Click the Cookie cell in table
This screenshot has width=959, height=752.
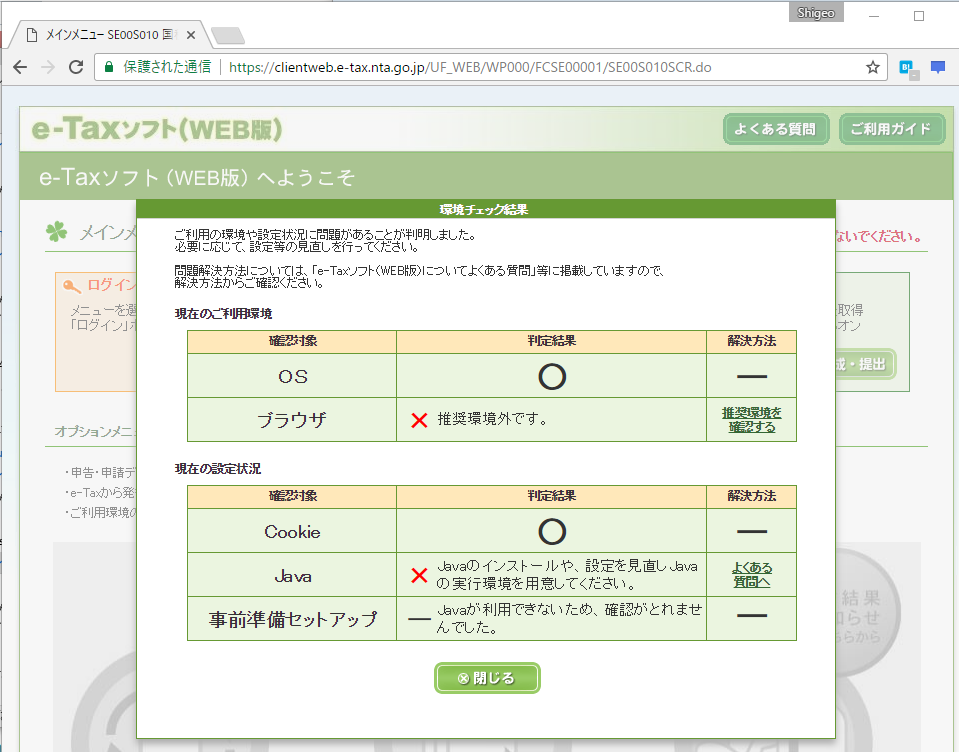click(x=292, y=532)
